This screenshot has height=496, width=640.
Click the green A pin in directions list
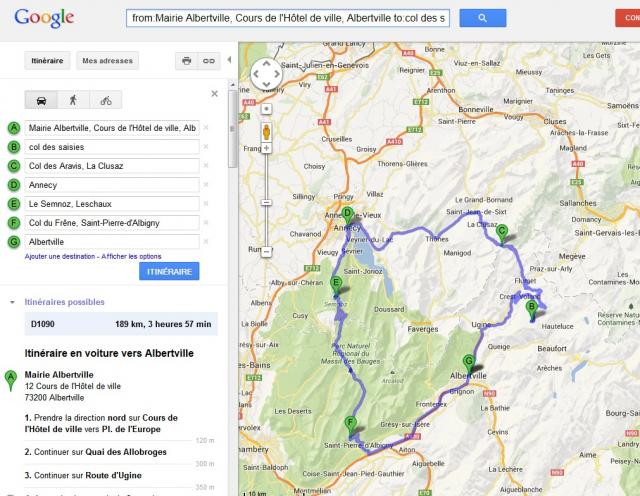pyautogui.click(x=11, y=380)
